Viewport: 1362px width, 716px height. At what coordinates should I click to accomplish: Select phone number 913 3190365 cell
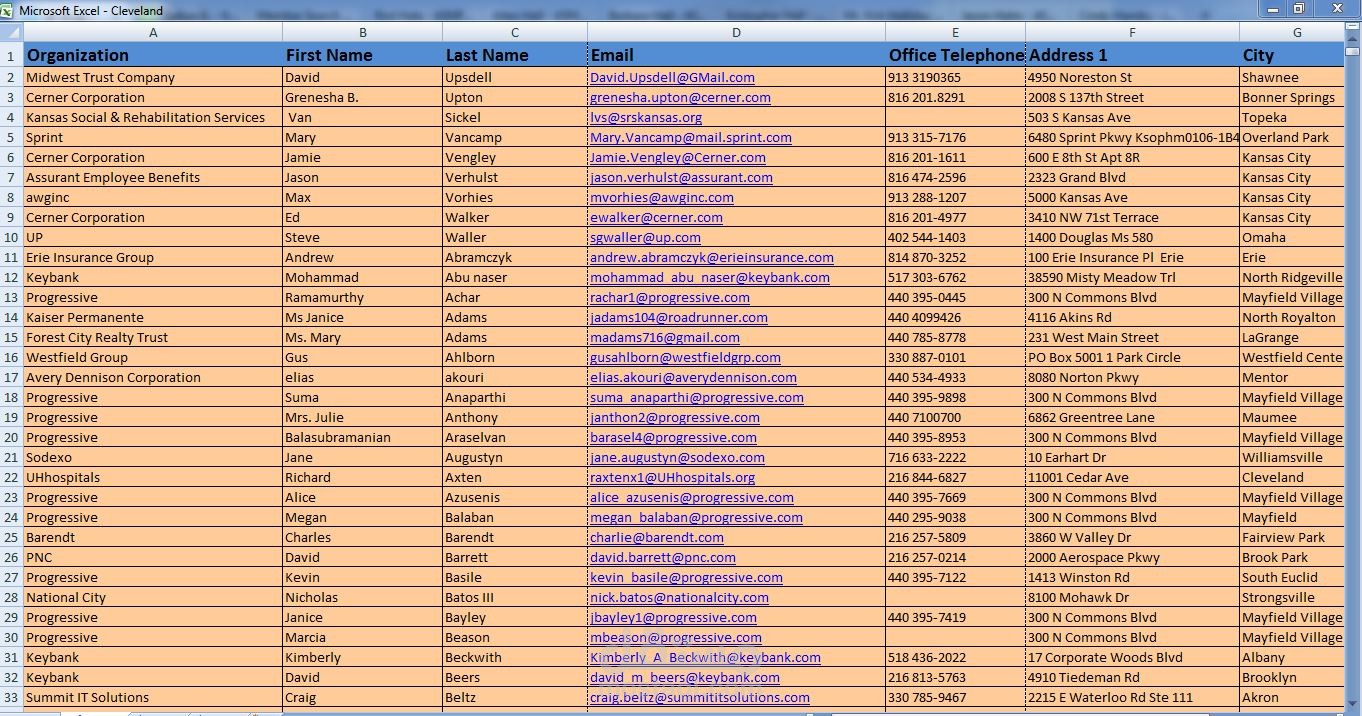[x=955, y=77]
